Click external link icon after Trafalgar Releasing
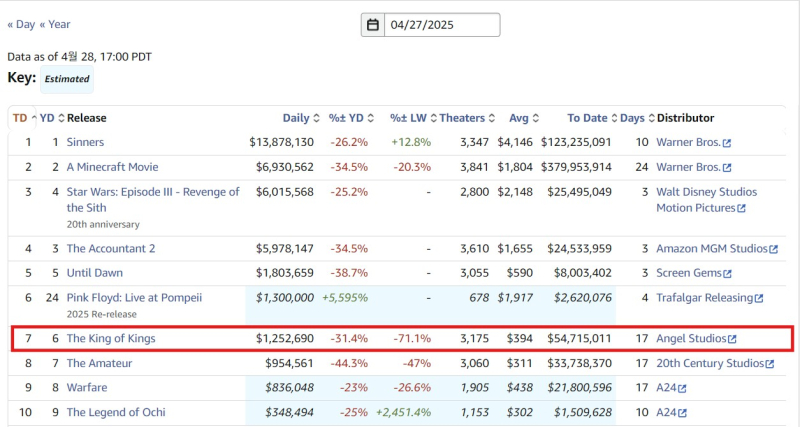The height and width of the screenshot is (427, 800). (758, 298)
